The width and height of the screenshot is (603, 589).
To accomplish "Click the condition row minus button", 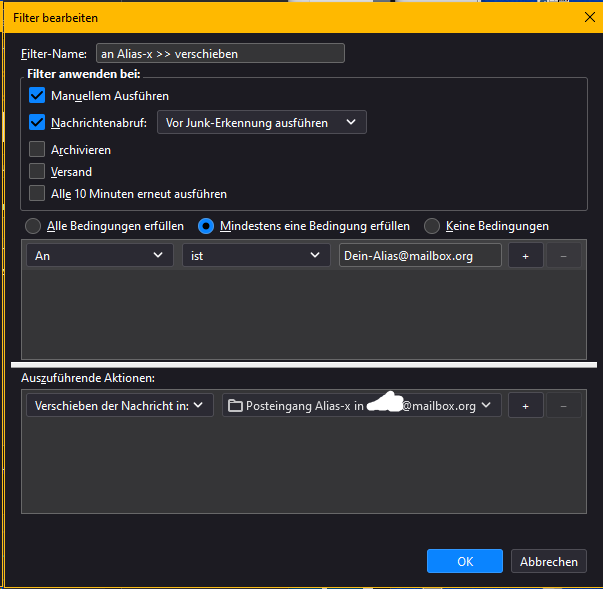I will (563, 255).
